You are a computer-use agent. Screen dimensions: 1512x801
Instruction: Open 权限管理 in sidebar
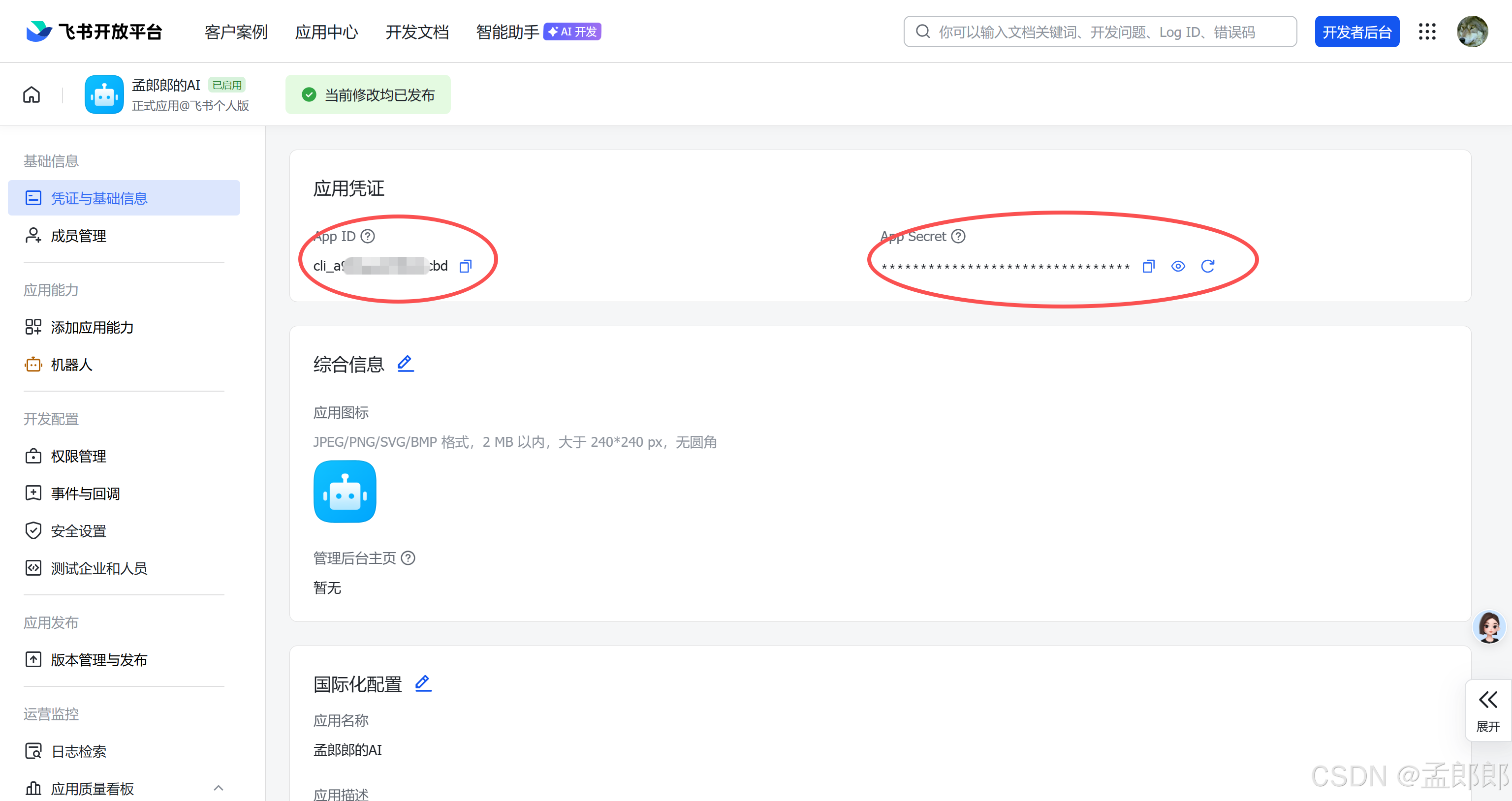(78, 456)
